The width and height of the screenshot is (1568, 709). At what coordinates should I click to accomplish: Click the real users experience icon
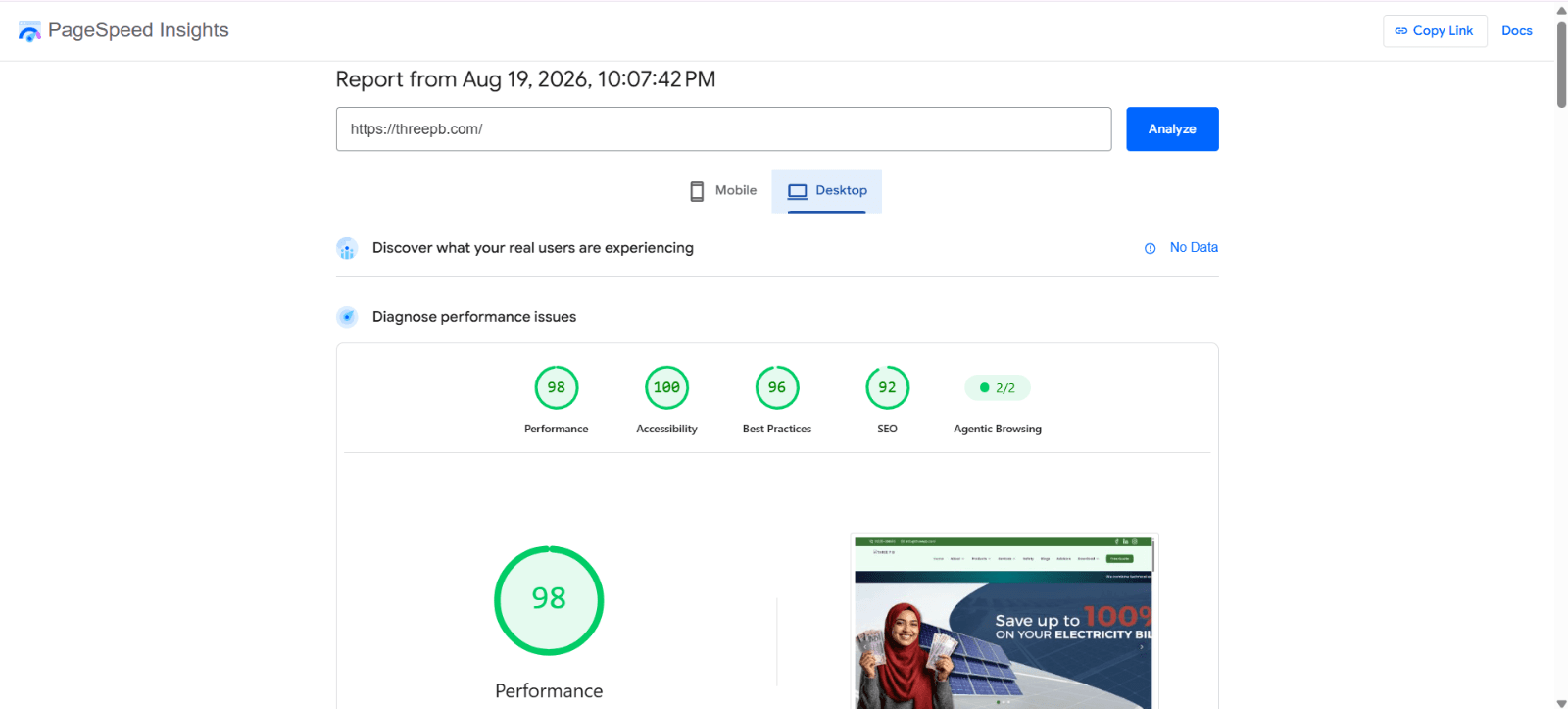click(347, 248)
